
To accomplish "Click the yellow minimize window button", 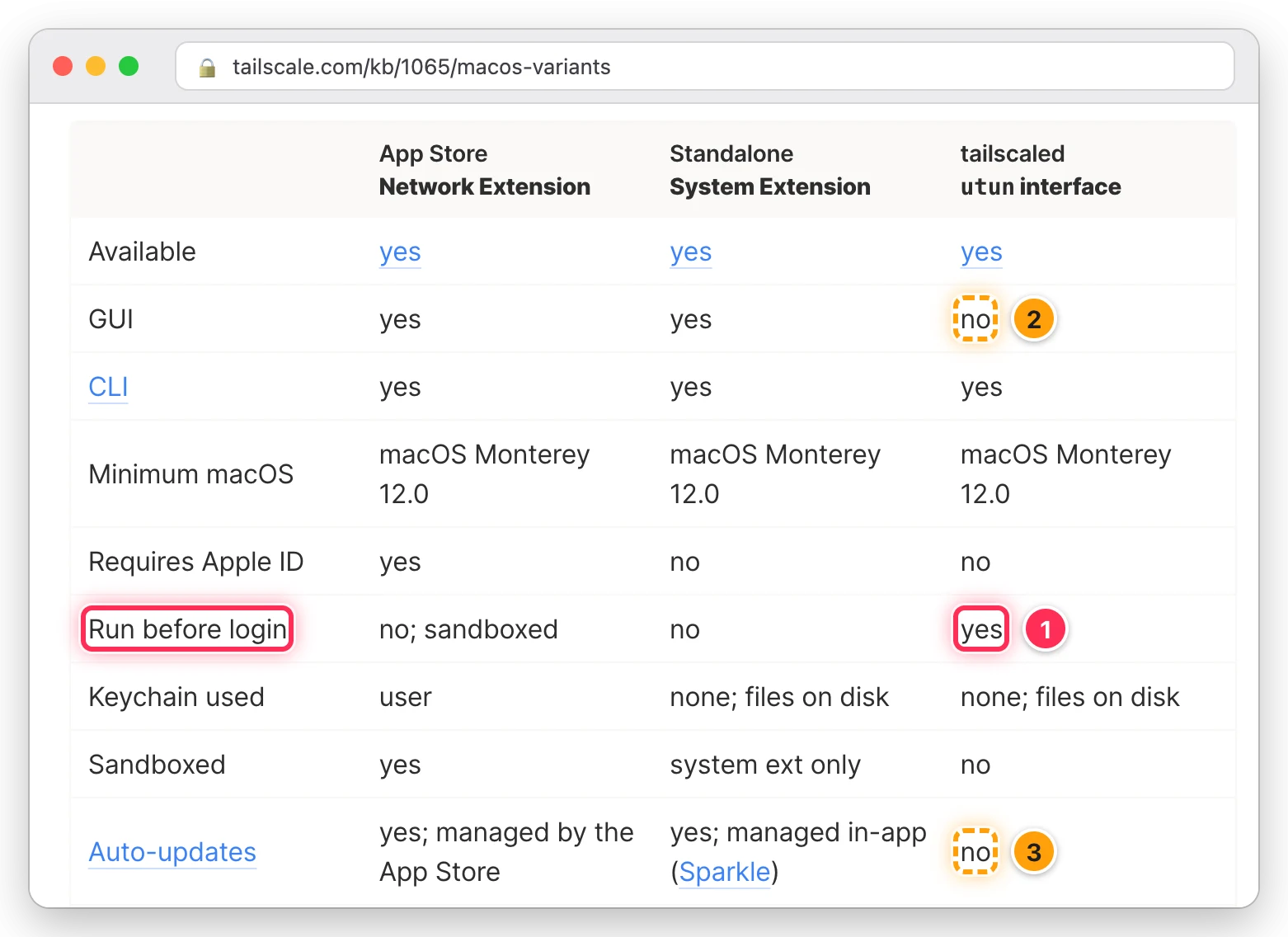I will pyautogui.click(x=96, y=66).
